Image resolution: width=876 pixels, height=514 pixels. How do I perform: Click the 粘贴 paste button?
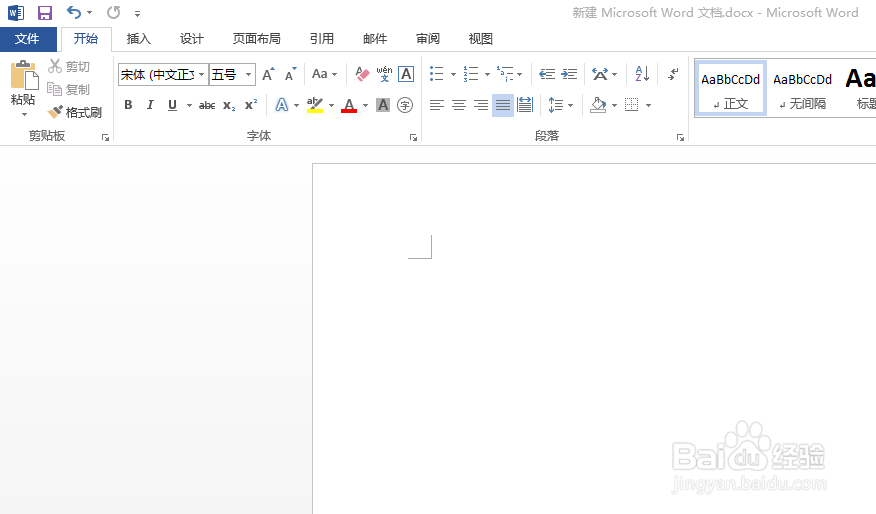pyautogui.click(x=23, y=83)
